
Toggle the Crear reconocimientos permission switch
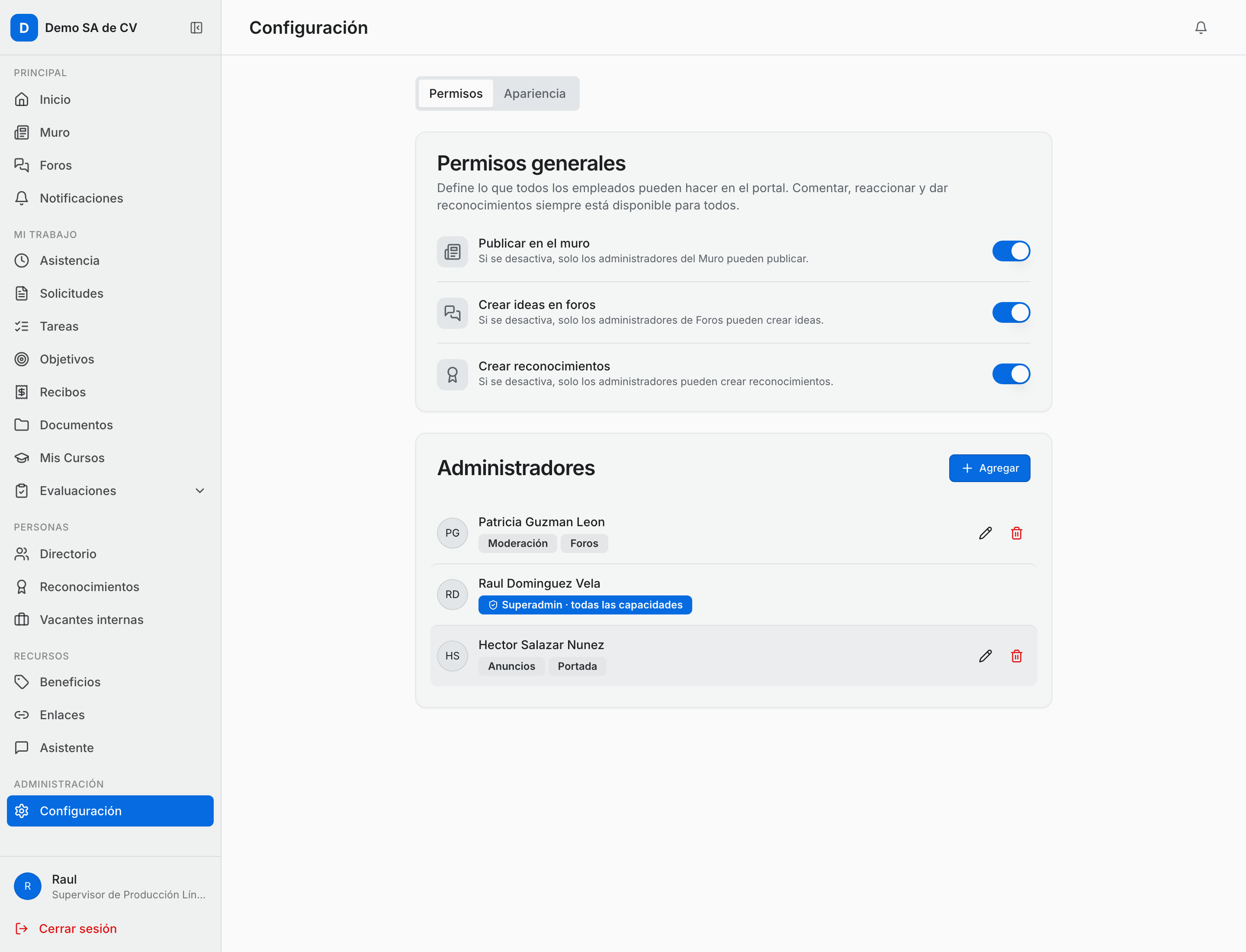pos(1011,374)
